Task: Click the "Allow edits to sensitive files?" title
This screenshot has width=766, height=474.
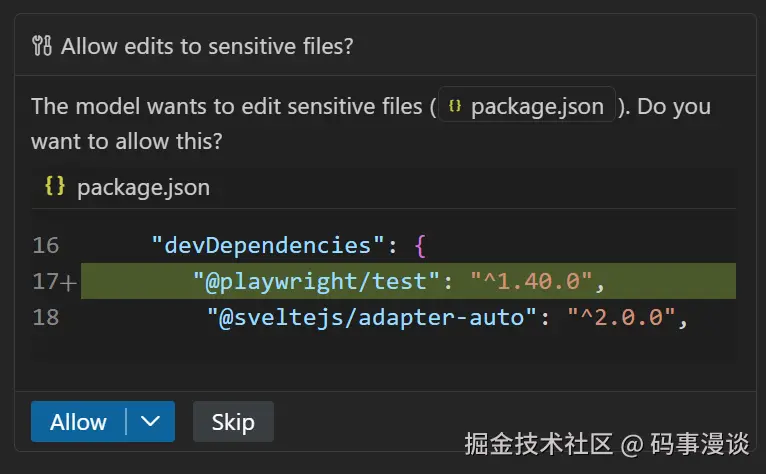Action: click(x=207, y=46)
